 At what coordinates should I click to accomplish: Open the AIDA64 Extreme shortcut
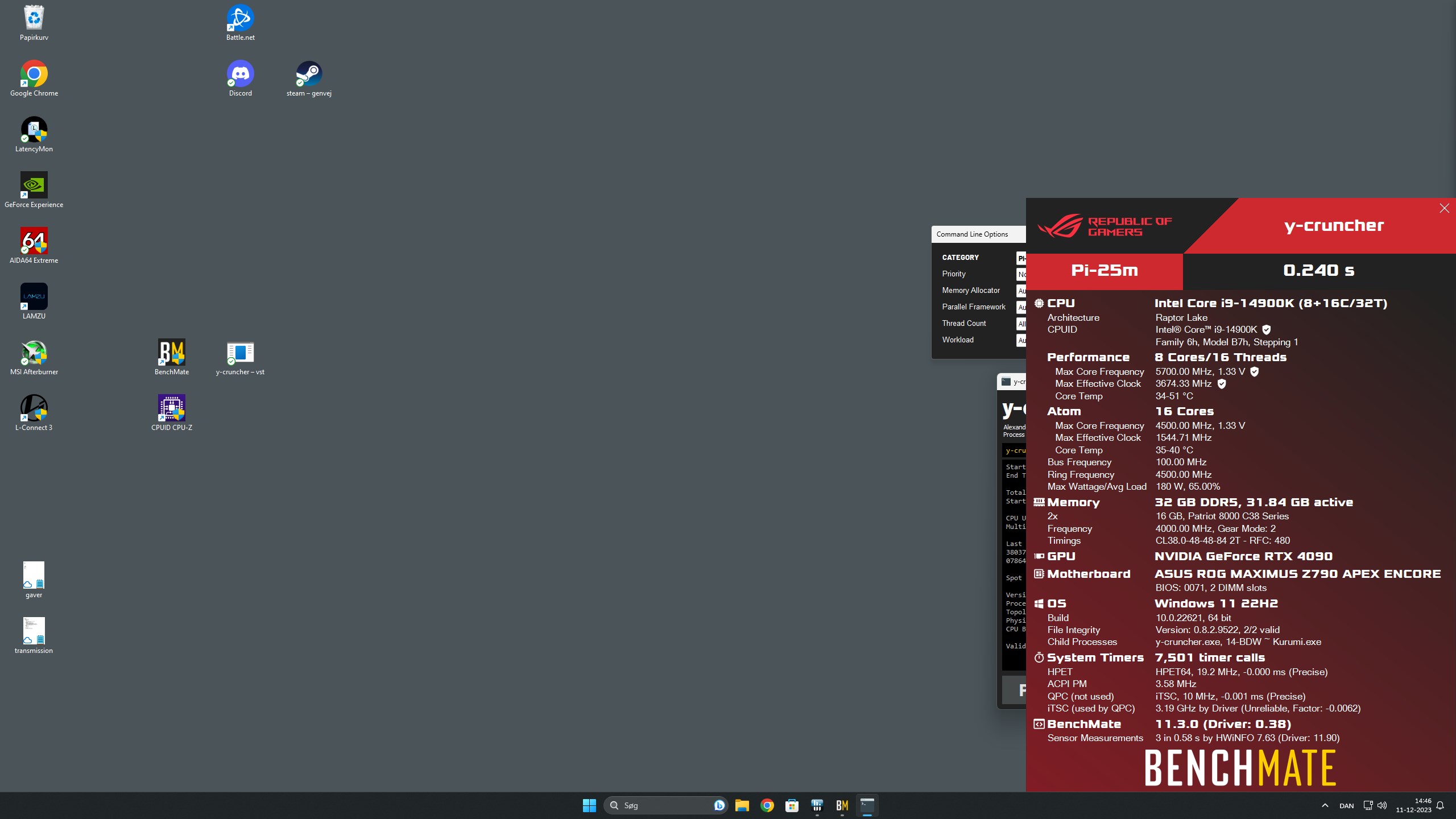coord(34,246)
